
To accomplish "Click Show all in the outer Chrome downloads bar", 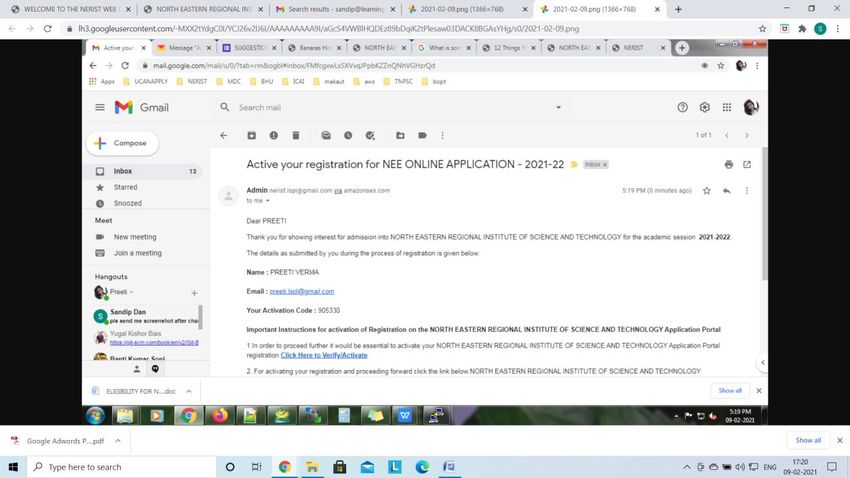I will [808, 441].
